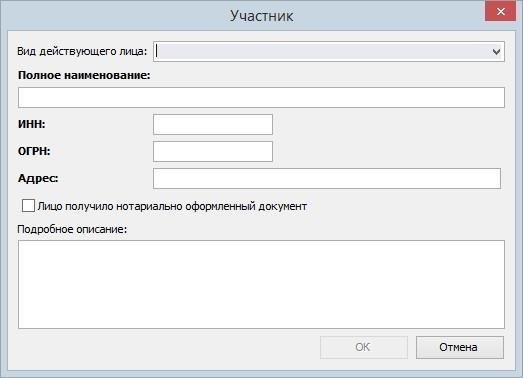Select the ОГРН input field
The image size is (523, 378).
click(x=213, y=151)
